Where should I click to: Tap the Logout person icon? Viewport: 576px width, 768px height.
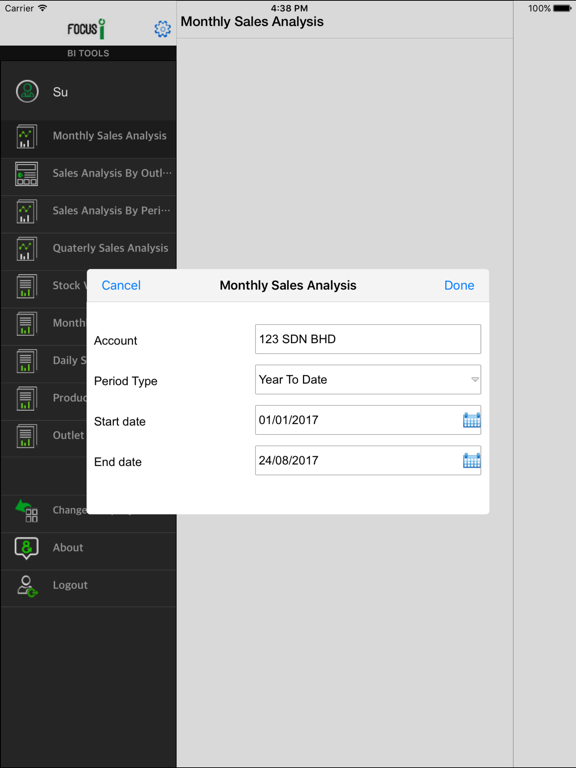click(x=27, y=586)
